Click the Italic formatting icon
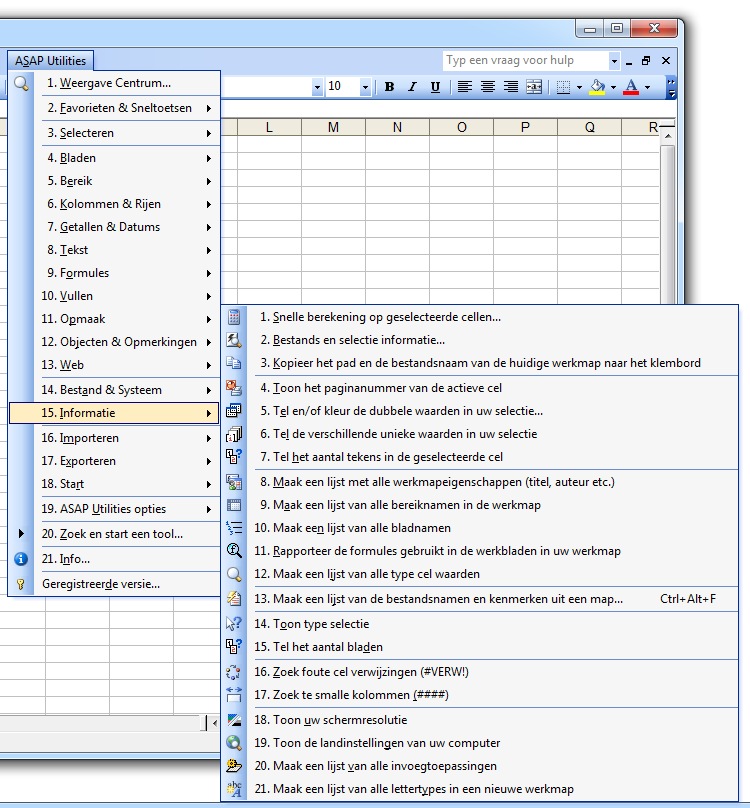750x808 pixels. pos(412,87)
